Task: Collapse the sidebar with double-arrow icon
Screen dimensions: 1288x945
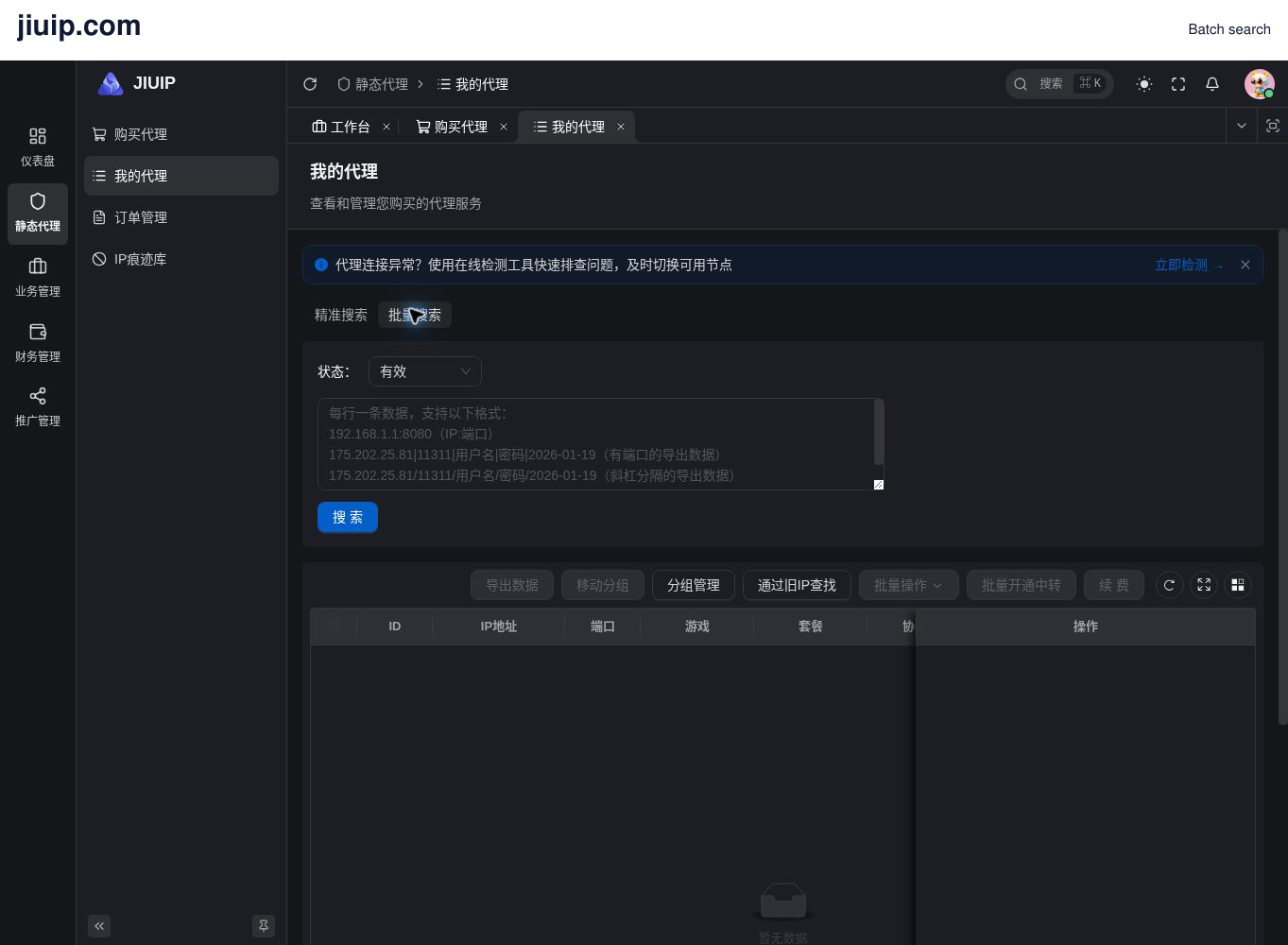Action: click(x=99, y=926)
